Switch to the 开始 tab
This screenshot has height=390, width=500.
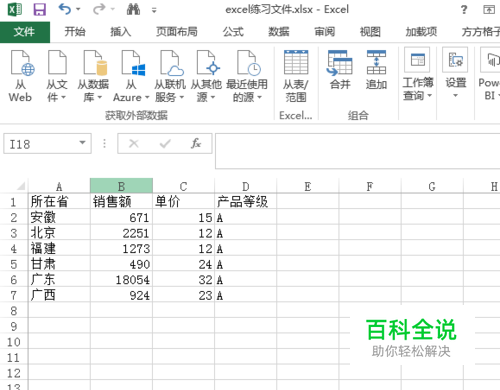point(75,32)
